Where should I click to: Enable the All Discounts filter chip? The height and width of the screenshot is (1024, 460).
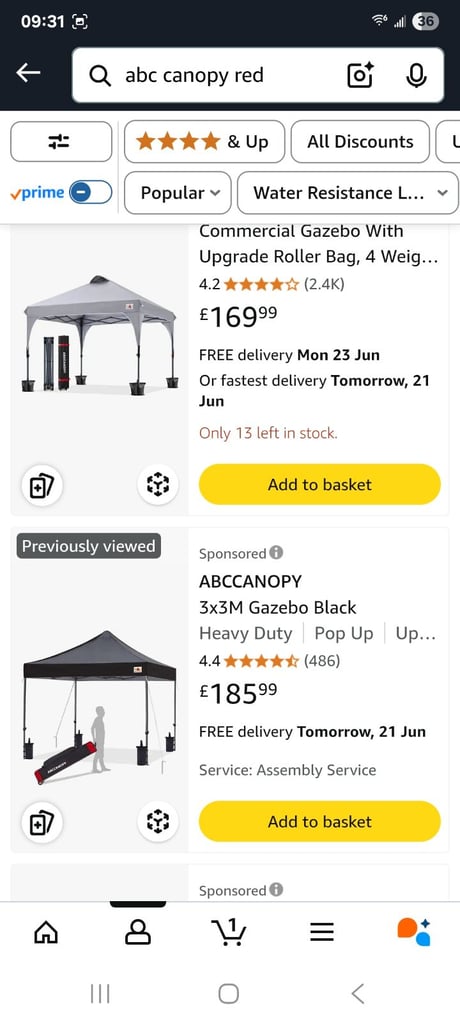click(360, 142)
